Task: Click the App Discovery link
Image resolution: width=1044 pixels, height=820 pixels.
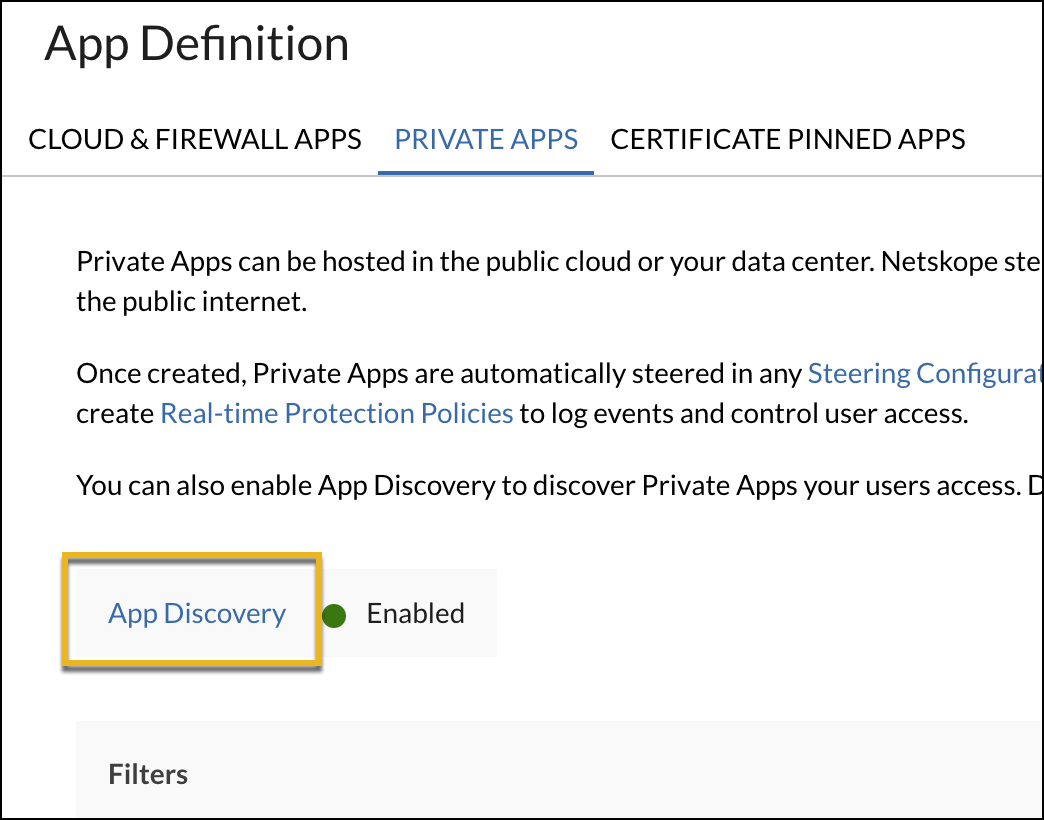Action: click(x=197, y=613)
